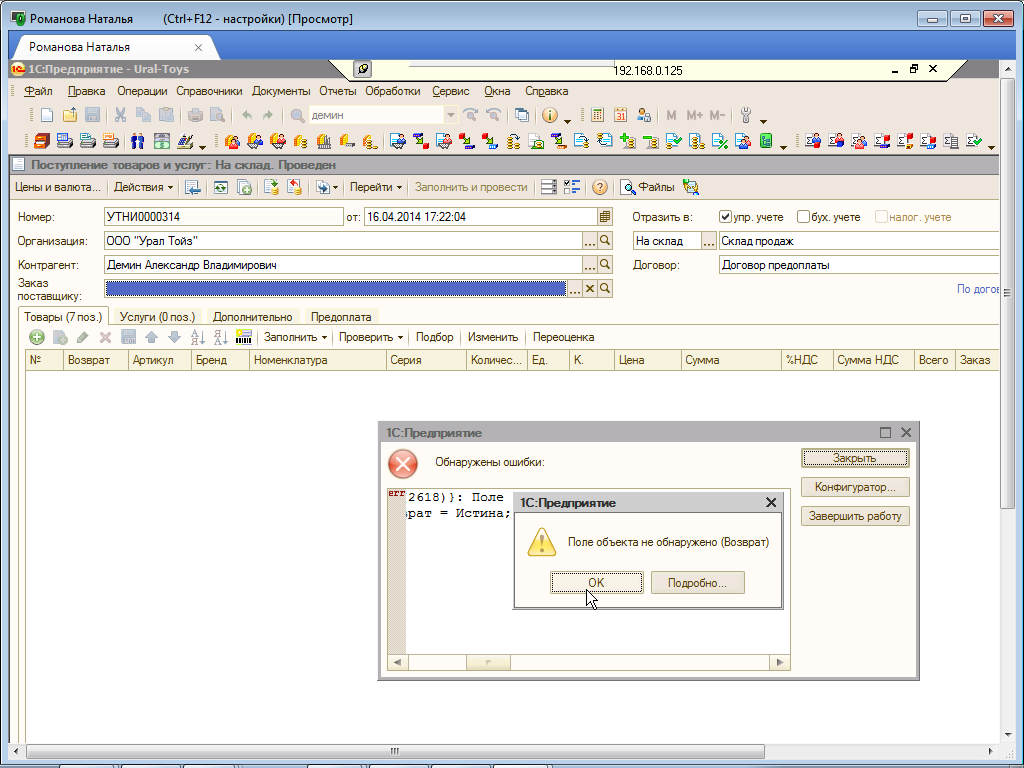Open the calendar icon showing 31
The width and height of the screenshot is (1024, 768).
[x=620, y=116]
